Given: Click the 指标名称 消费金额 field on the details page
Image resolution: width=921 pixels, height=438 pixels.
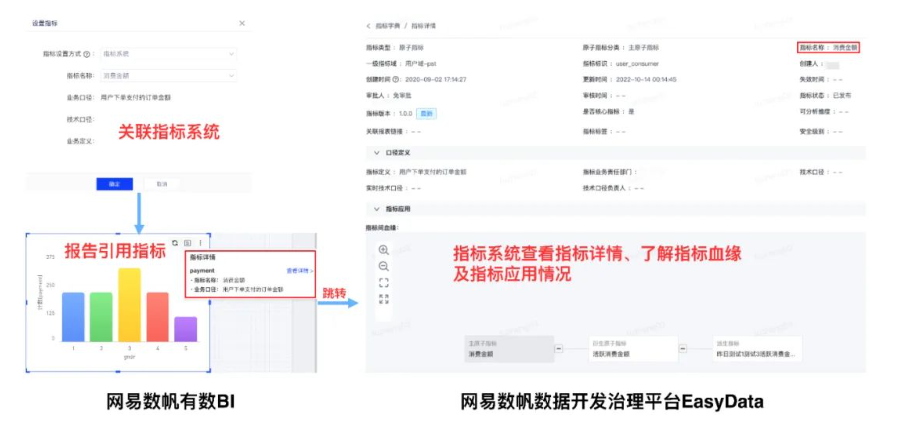Looking at the screenshot, I should pos(829,48).
